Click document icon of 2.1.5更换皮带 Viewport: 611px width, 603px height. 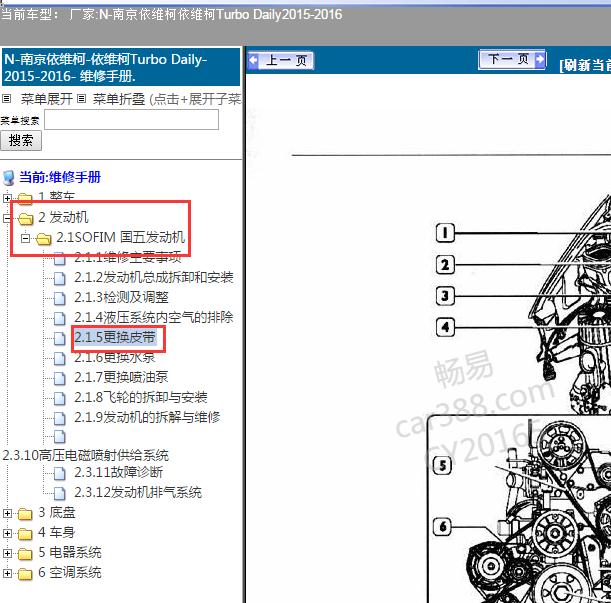(60, 338)
